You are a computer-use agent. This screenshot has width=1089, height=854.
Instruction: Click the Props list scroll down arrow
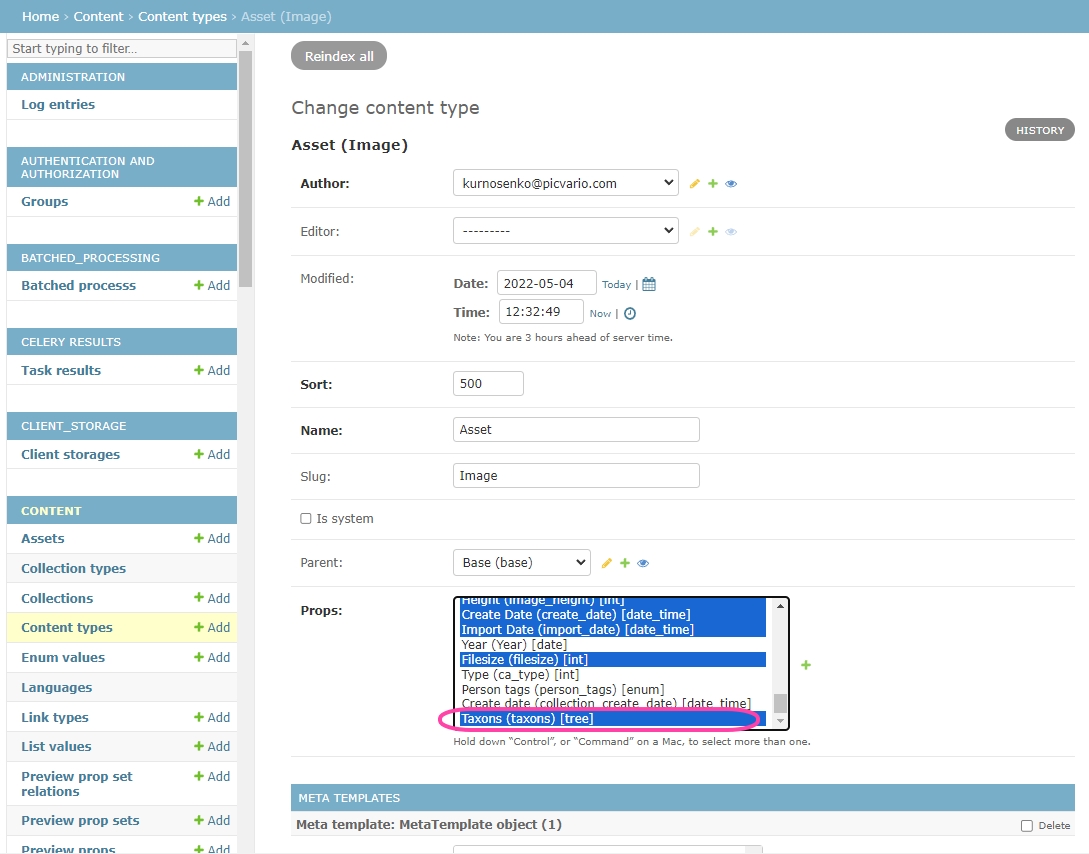coord(780,721)
